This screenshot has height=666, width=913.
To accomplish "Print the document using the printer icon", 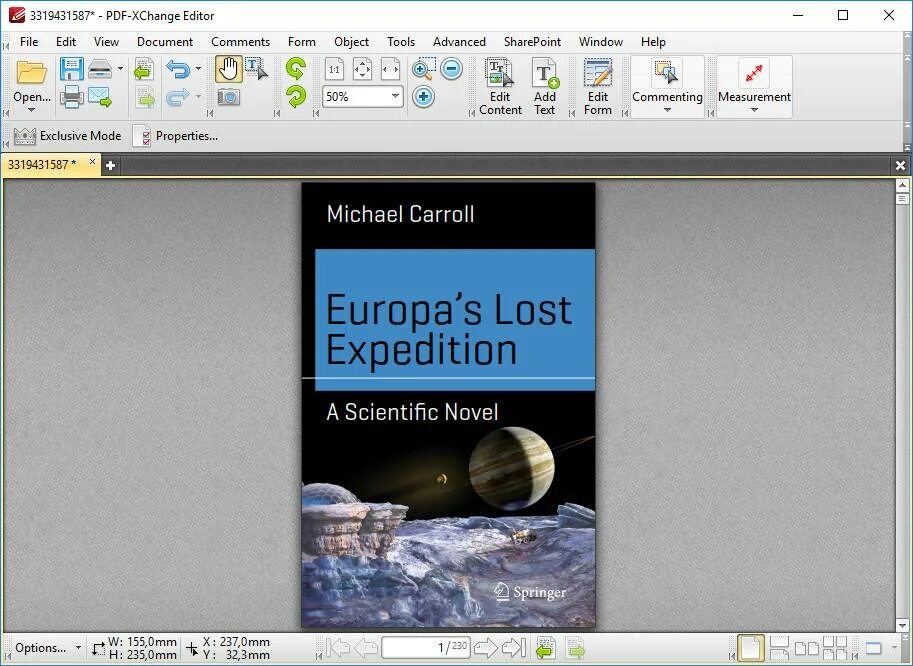I will pyautogui.click(x=71, y=97).
